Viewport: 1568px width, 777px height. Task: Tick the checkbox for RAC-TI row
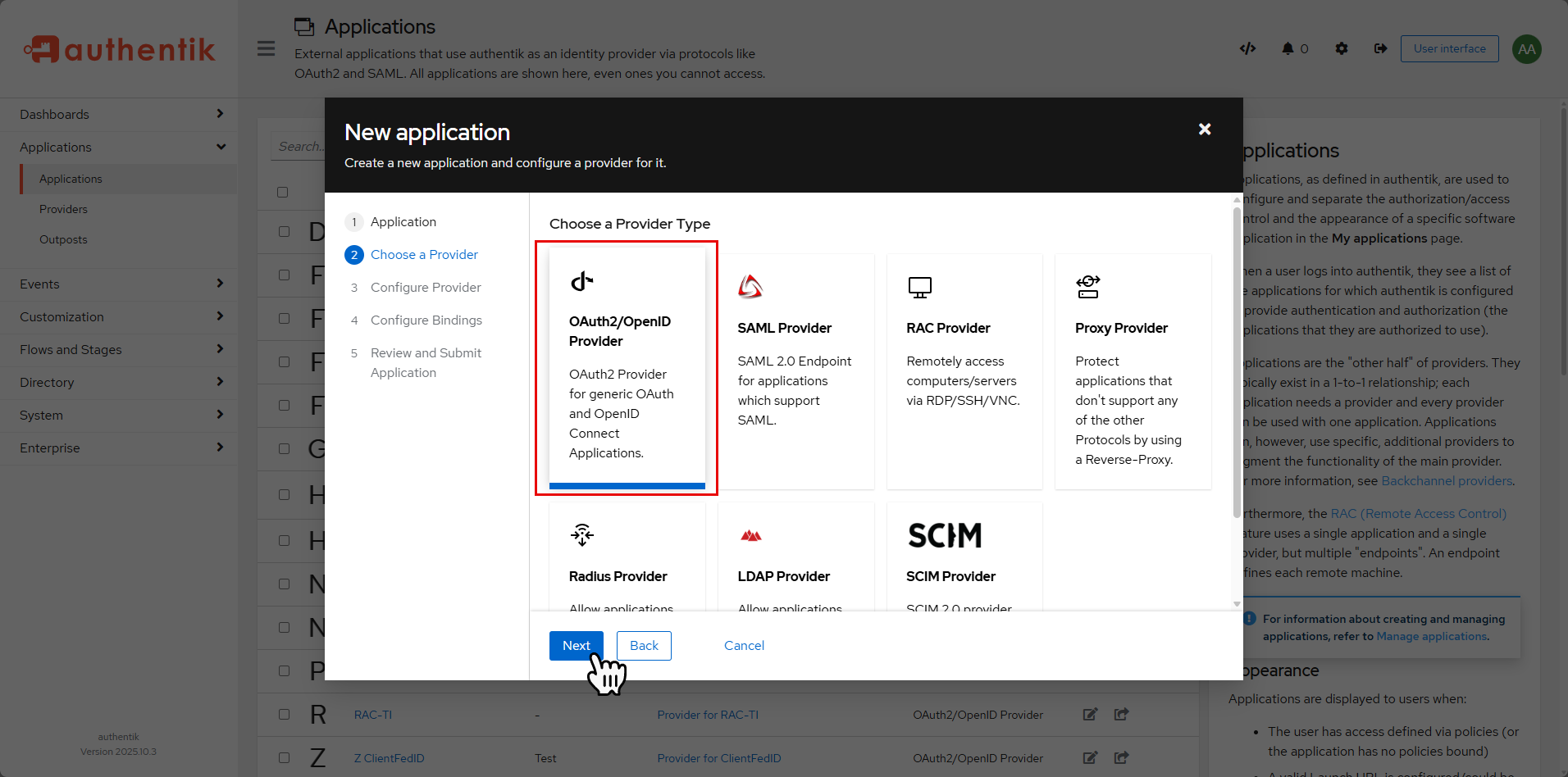tap(284, 715)
